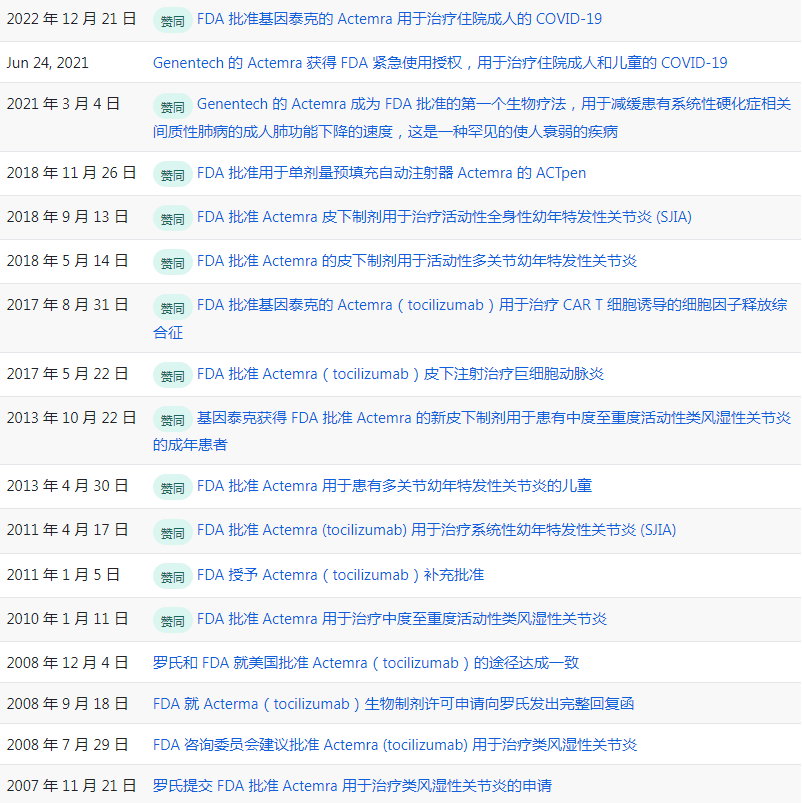Open the Actemra CAR T cytokine release syndrome link
Viewport: 802px width, 803px height.
pos(470,319)
